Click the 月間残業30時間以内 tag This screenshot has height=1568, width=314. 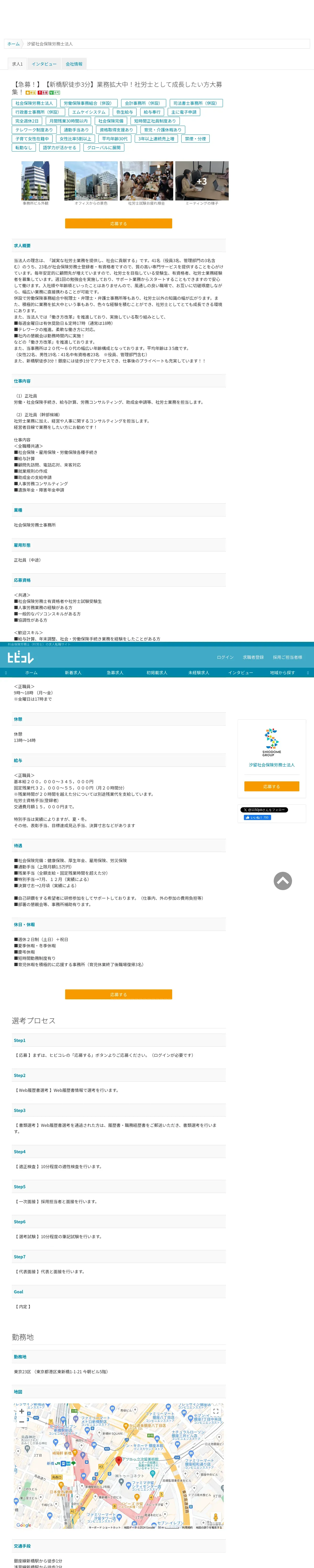coord(68,121)
